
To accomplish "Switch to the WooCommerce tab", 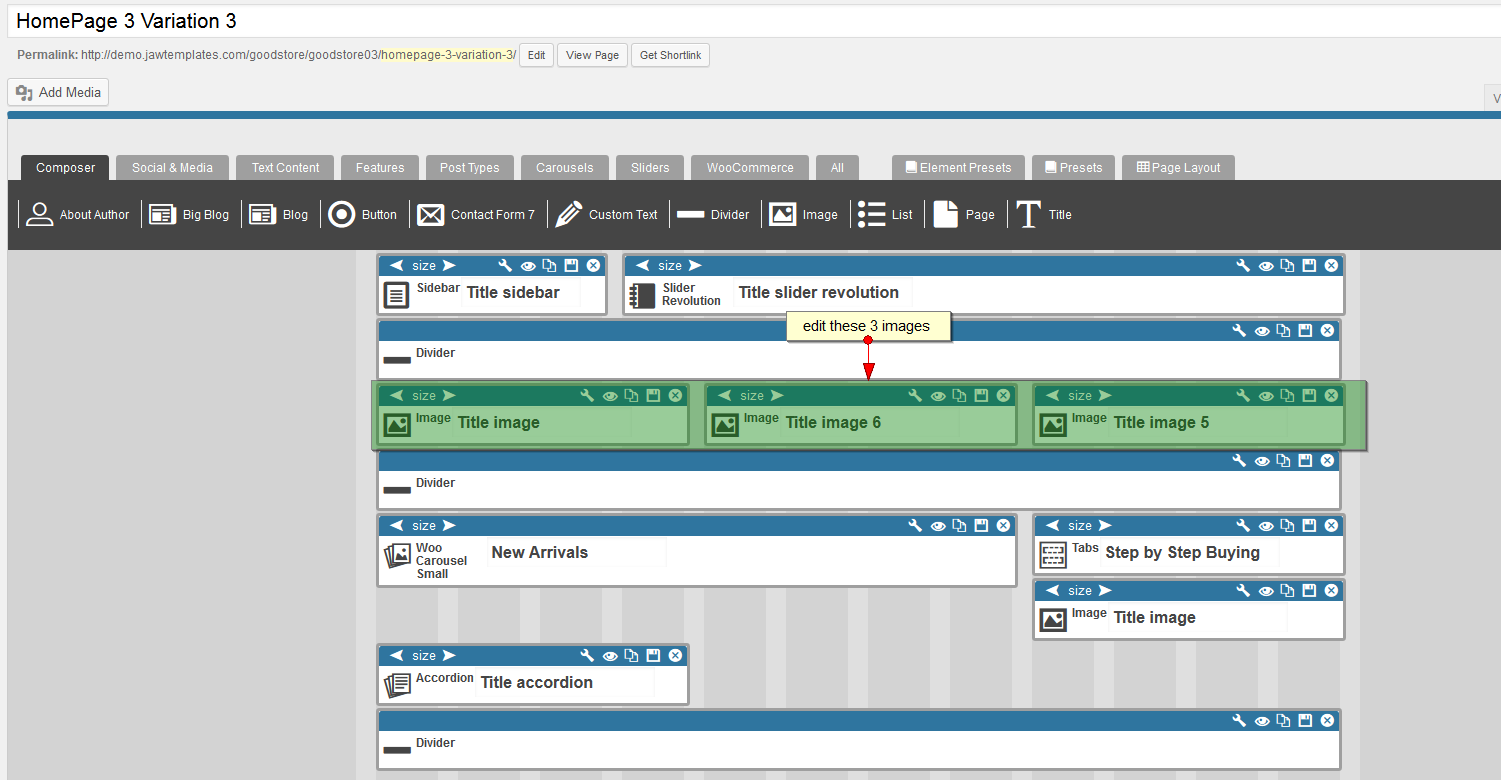I will pyautogui.click(x=750, y=168).
